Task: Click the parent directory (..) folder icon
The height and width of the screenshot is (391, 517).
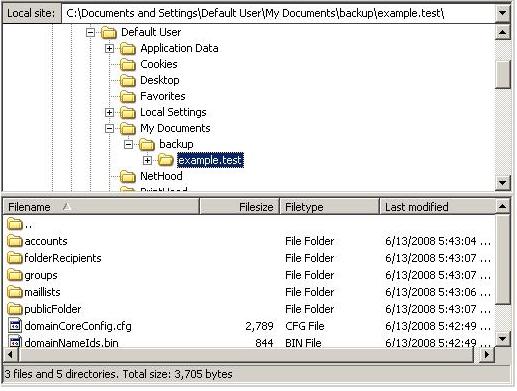Action: 15,224
